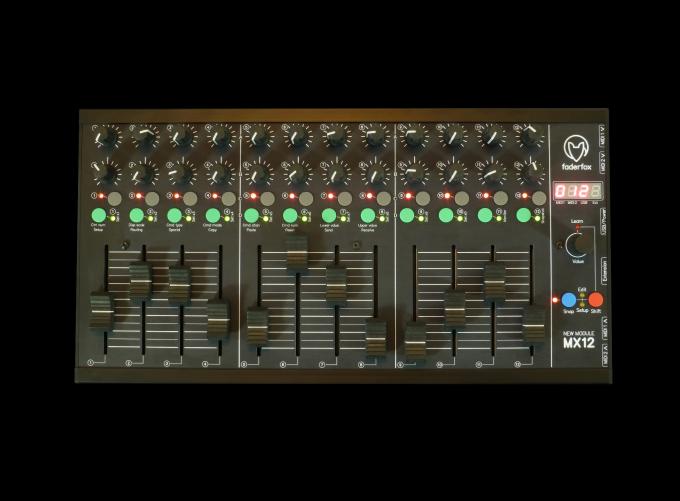The width and height of the screenshot is (680, 501).
Task: Tap the gray button of channel 11
Action: point(500,198)
